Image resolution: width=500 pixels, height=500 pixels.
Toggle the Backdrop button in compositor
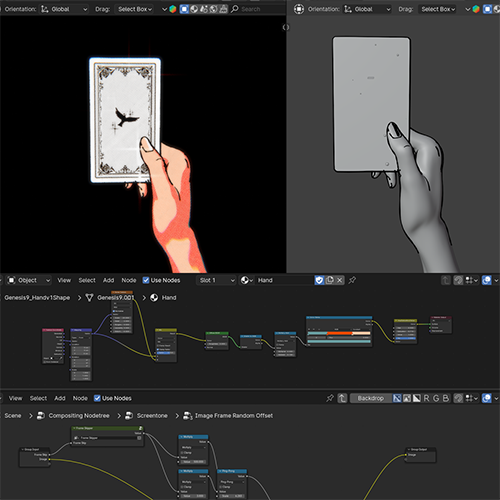tap(370, 398)
